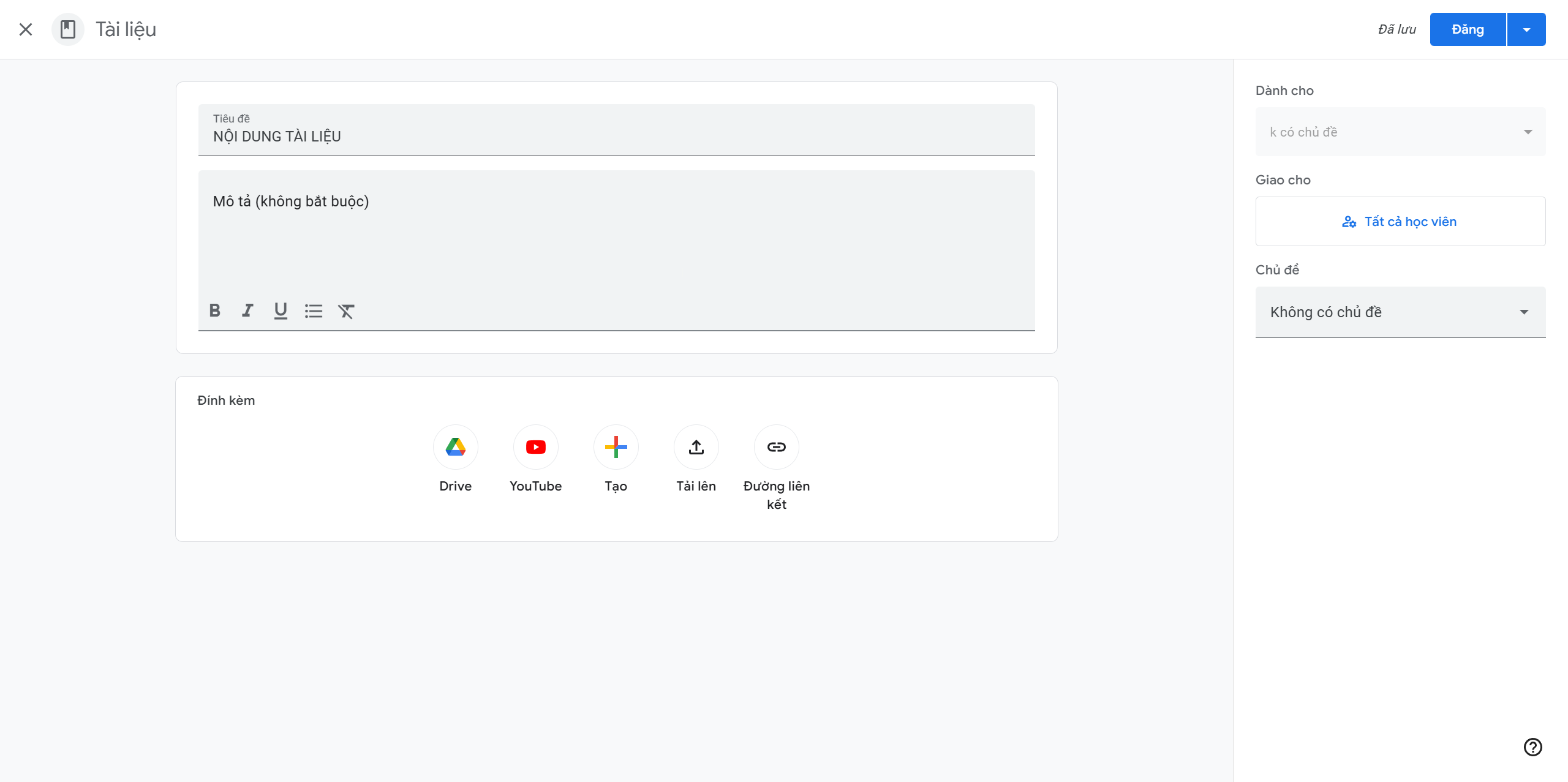Image resolution: width=1568 pixels, height=782 pixels.
Task: Expand the arrow beside the Đăng button
Action: click(x=1526, y=29)
